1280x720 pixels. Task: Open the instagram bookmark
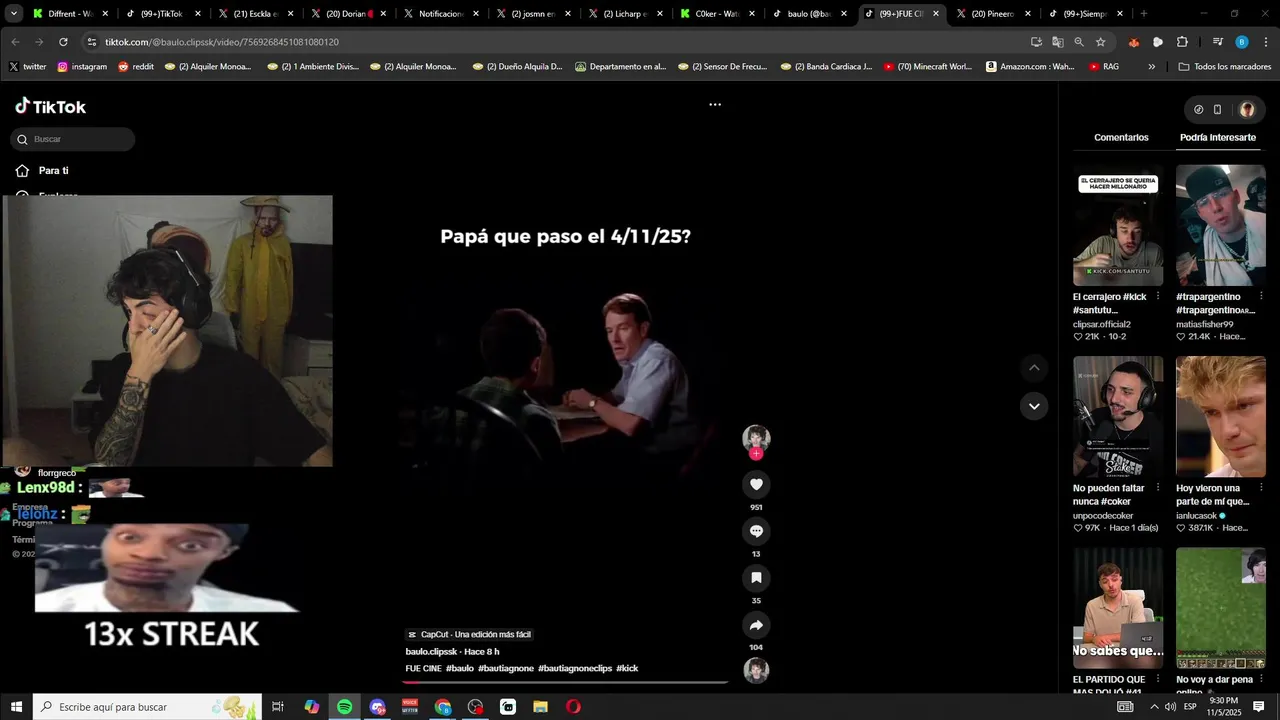pyautogui.click(x=82, y=67)
